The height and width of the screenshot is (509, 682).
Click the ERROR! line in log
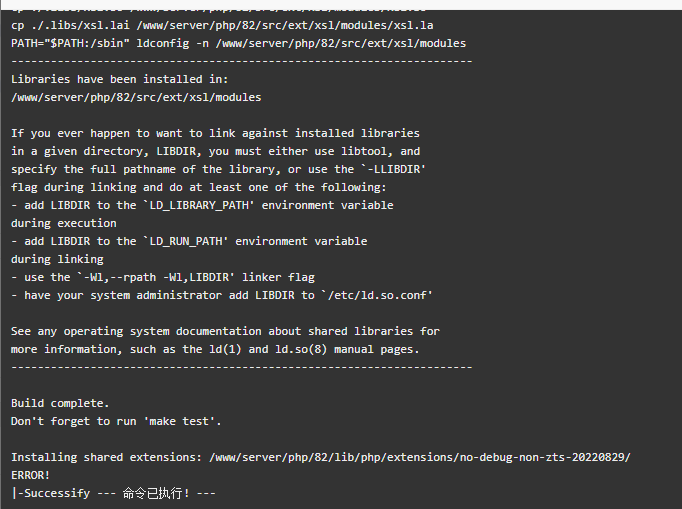pos(30,475)
